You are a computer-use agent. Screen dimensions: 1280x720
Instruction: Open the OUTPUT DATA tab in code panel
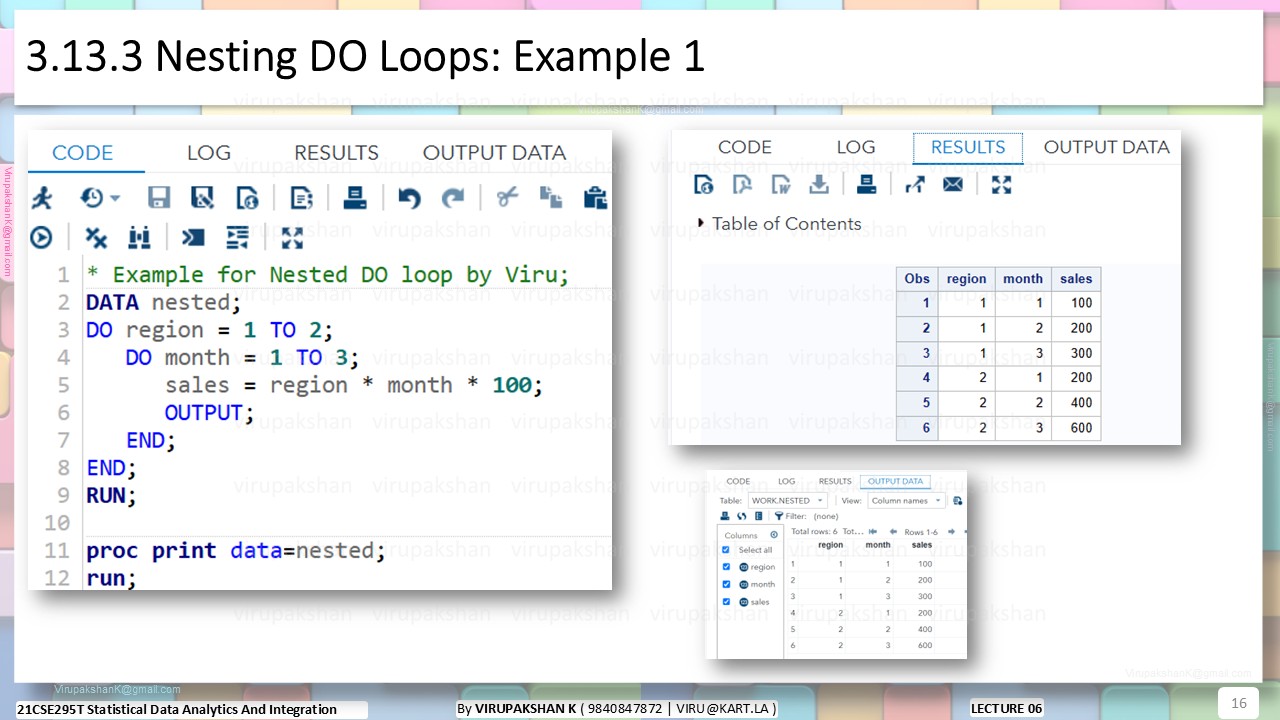(494, 153)
